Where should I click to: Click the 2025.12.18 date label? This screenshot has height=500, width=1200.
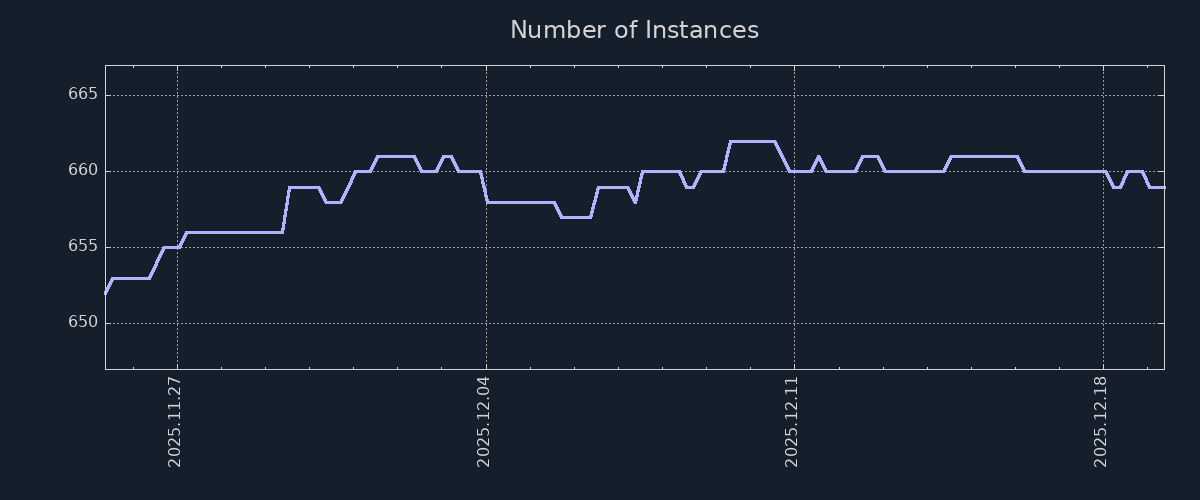[x=1101, y=421]
